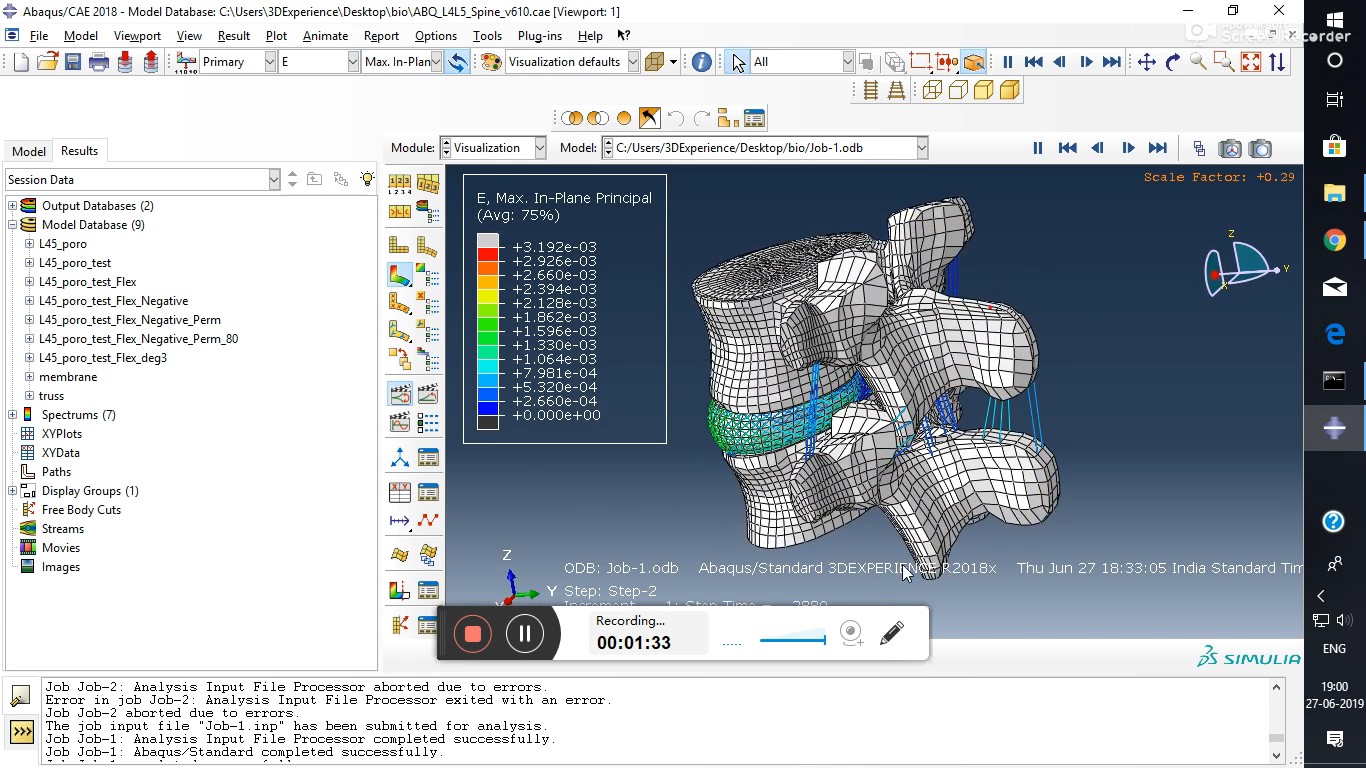Select the Free Body Cuts tree item
Viewport: 1366px width, 768px height.
pyautogui.click(x=81, y=510)
